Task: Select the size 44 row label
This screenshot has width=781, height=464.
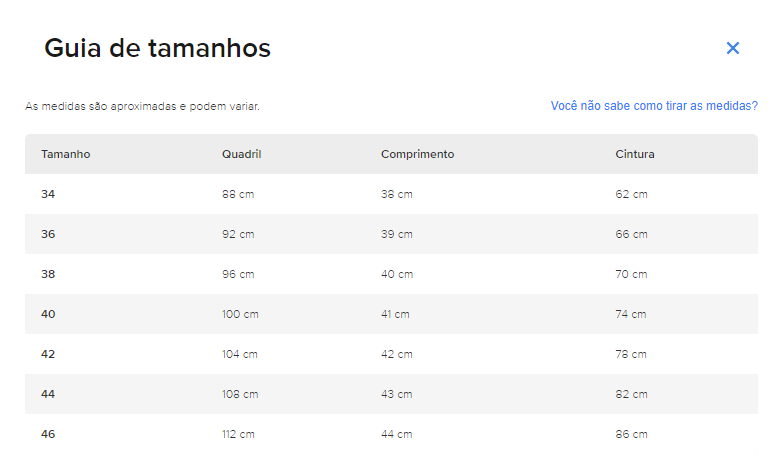Action: click(48, 394)
